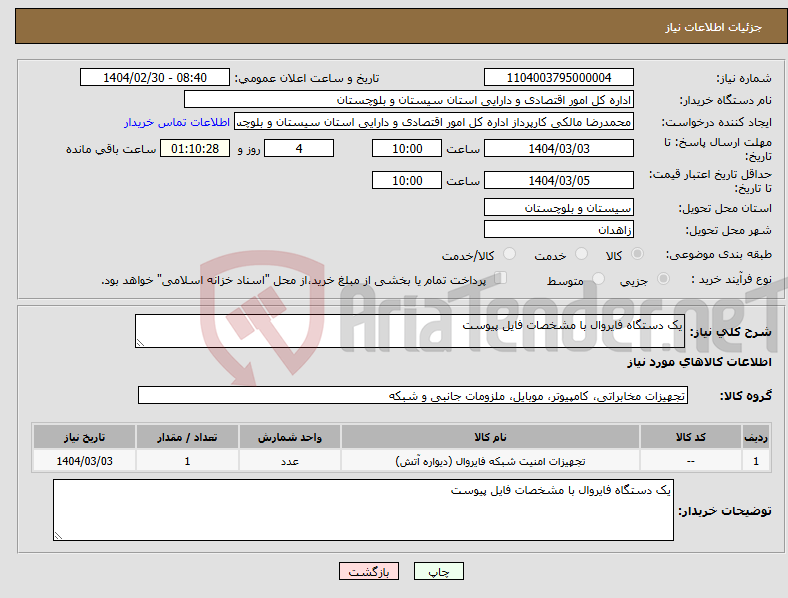Click the تاریخ نیاز column header
The image size is (788, 598).
(84, 437)
